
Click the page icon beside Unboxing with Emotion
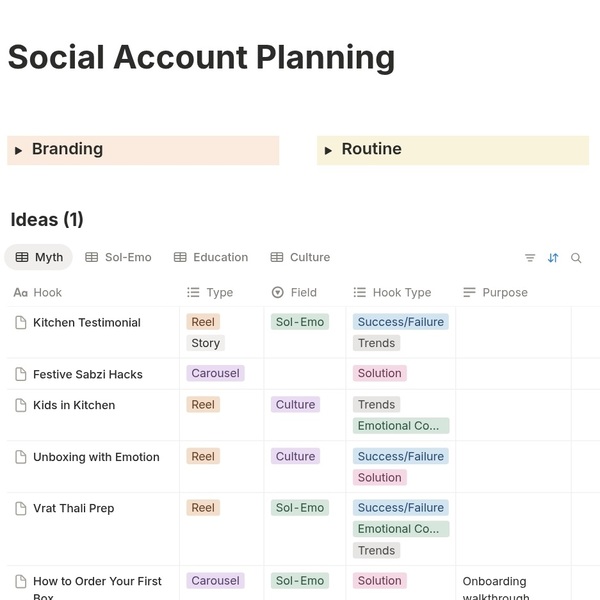pos(20,457)
